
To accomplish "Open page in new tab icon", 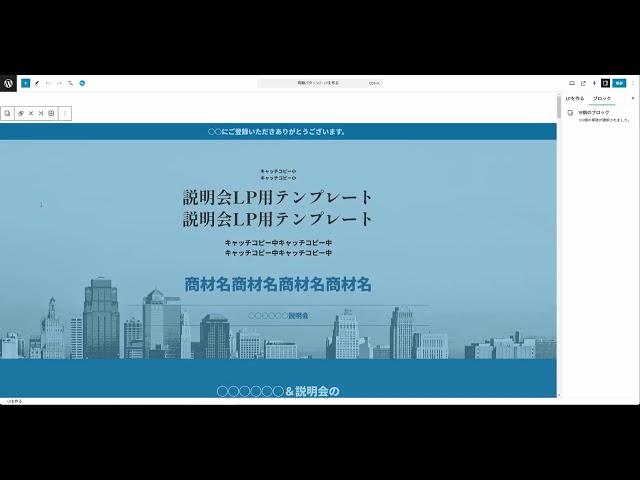I will click(583, 83).
